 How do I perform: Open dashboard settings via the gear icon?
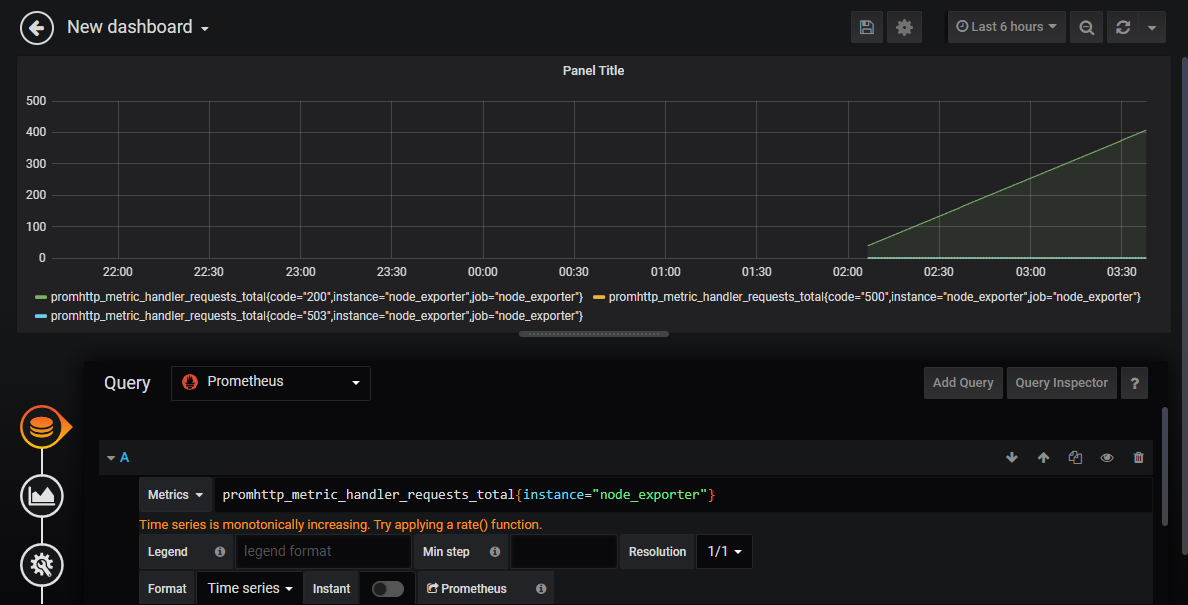click(x=904, y=27)
